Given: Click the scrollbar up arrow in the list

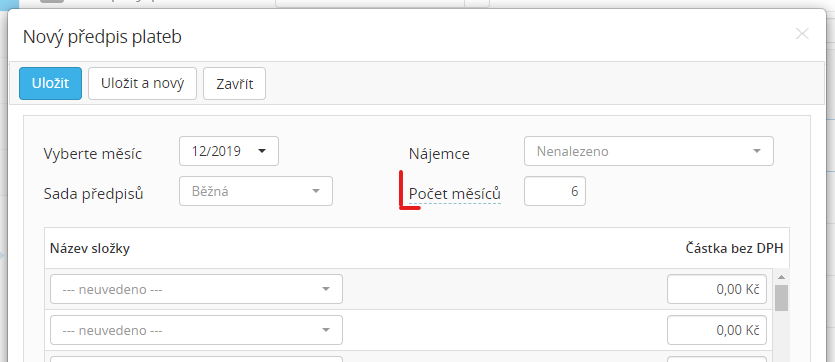Looking at the screenshot, I should pyautogui.click(x=781, y=277).
